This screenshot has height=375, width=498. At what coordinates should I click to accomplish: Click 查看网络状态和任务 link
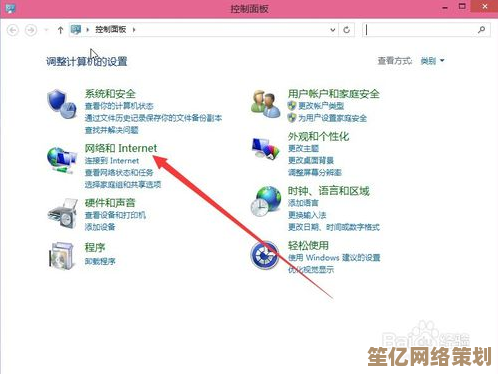pos(119,173)
